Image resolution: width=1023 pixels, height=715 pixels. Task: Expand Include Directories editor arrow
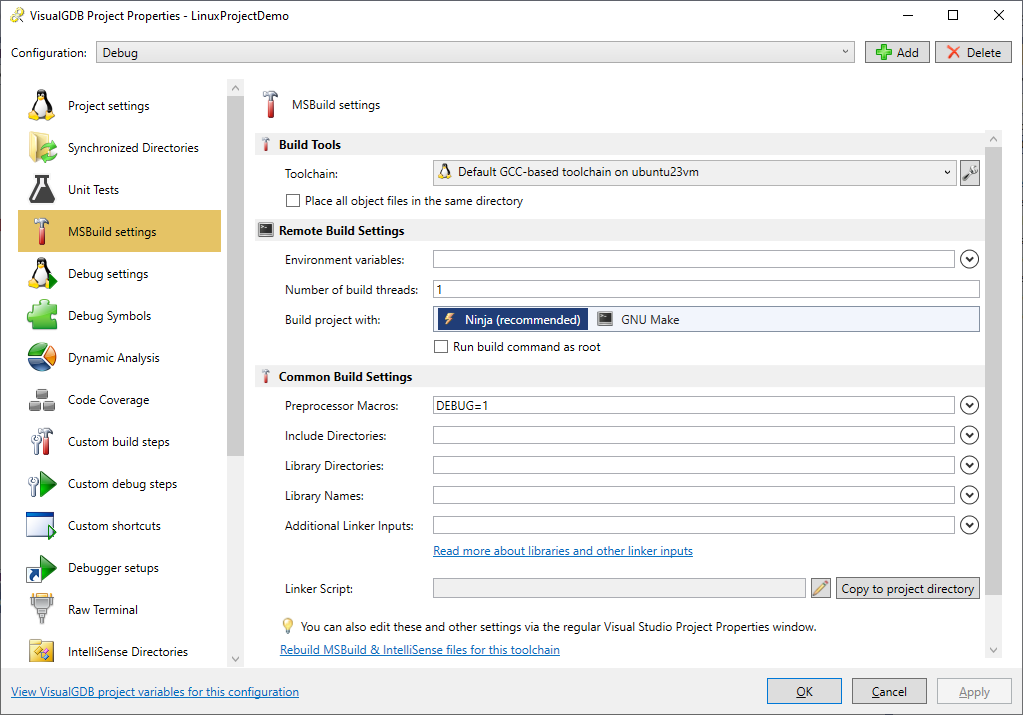point(970,435)
